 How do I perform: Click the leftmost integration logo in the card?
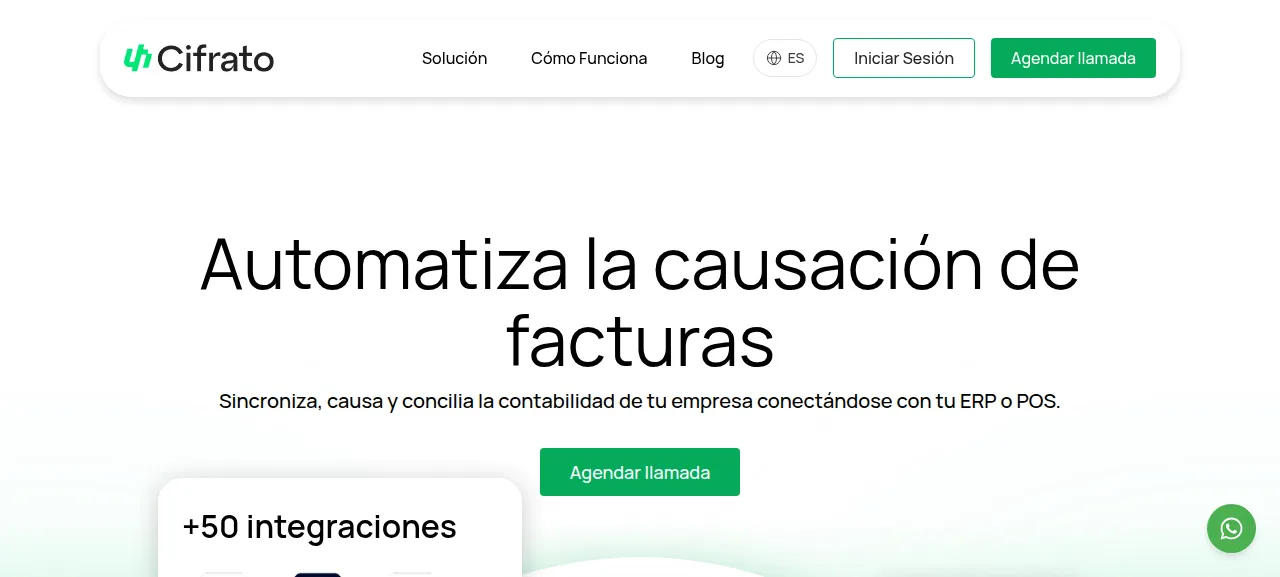(222, 574)
